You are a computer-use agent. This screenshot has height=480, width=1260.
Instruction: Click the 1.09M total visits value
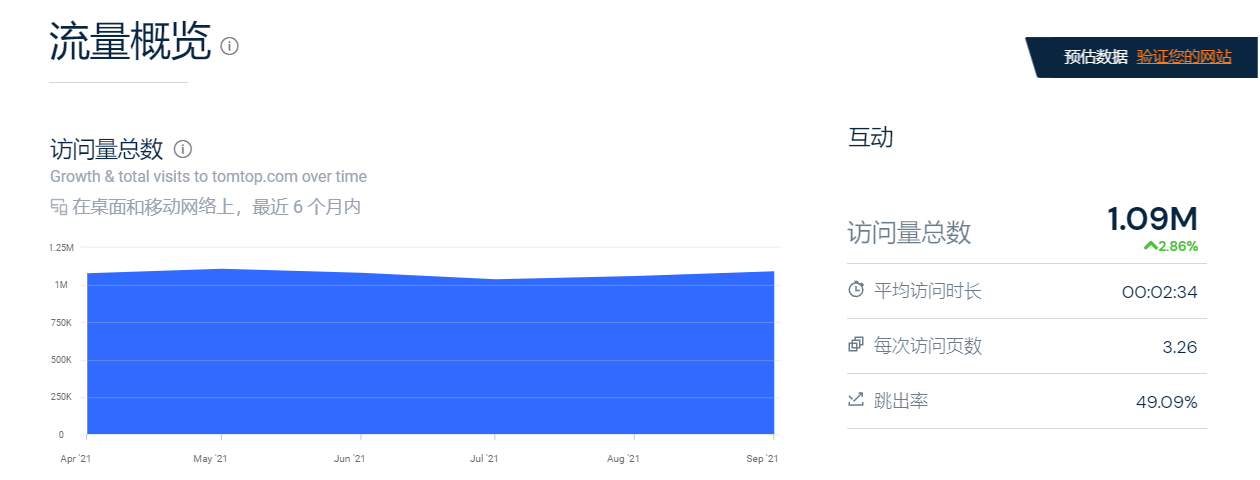coord(1152,219)
